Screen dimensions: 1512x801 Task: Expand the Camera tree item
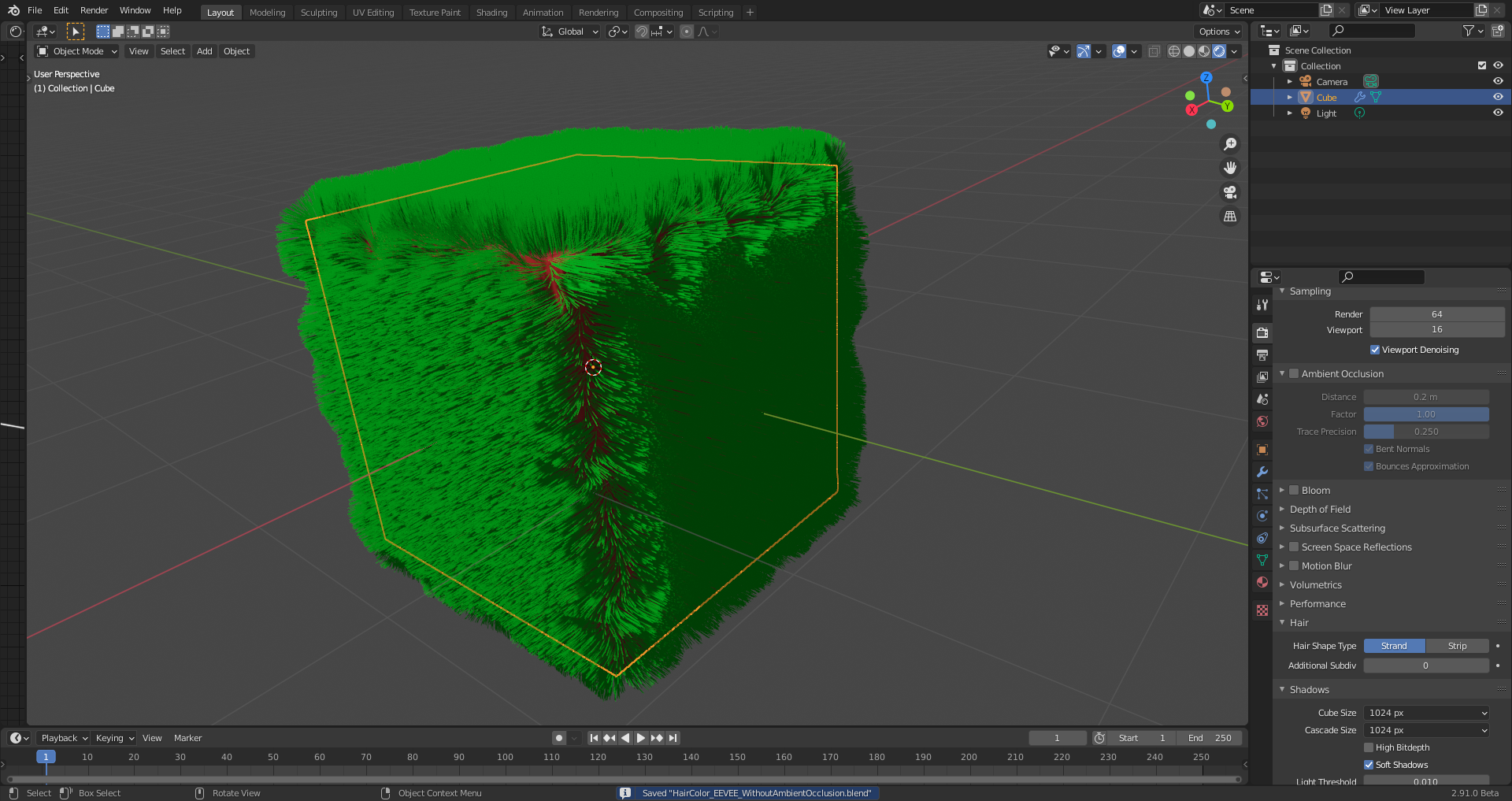pyautogui.click(x=1290, y=82)
